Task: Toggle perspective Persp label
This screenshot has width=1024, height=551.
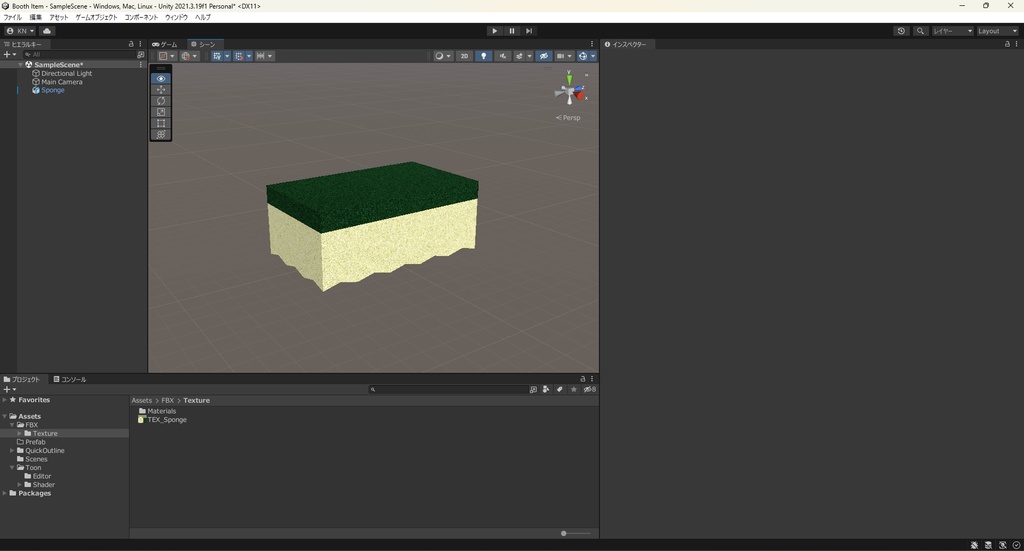Action: click(x=568, y=118)
